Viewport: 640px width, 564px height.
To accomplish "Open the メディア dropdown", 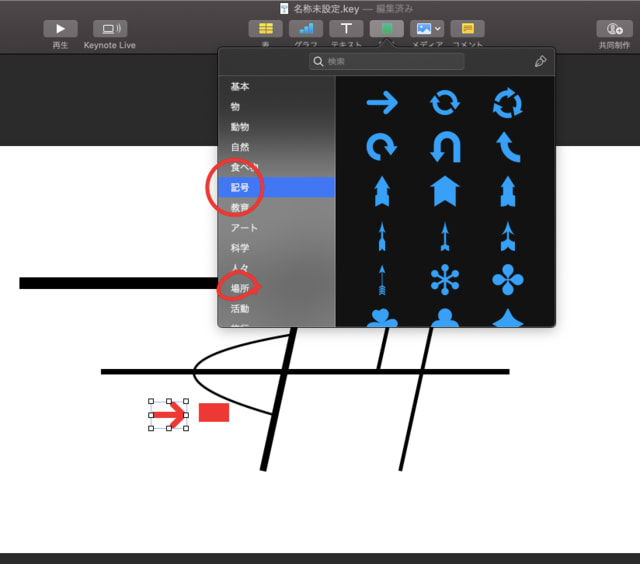I will tap(427, 29).
